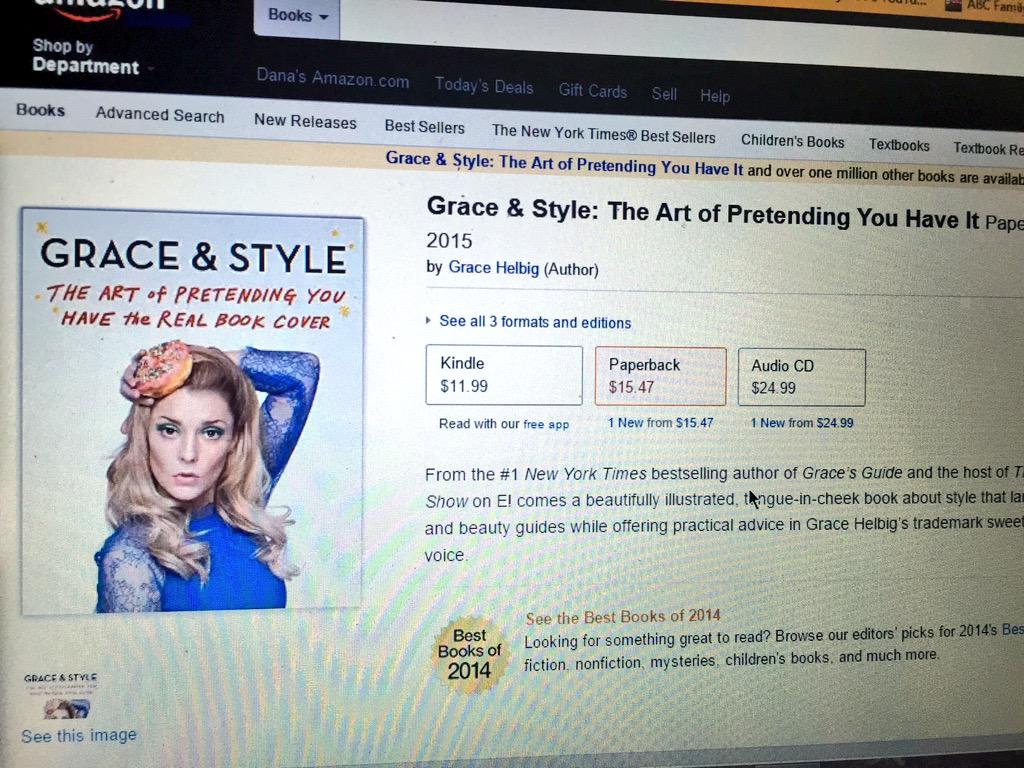
Task: Open Advanced Search
Action: coord(160,115)
